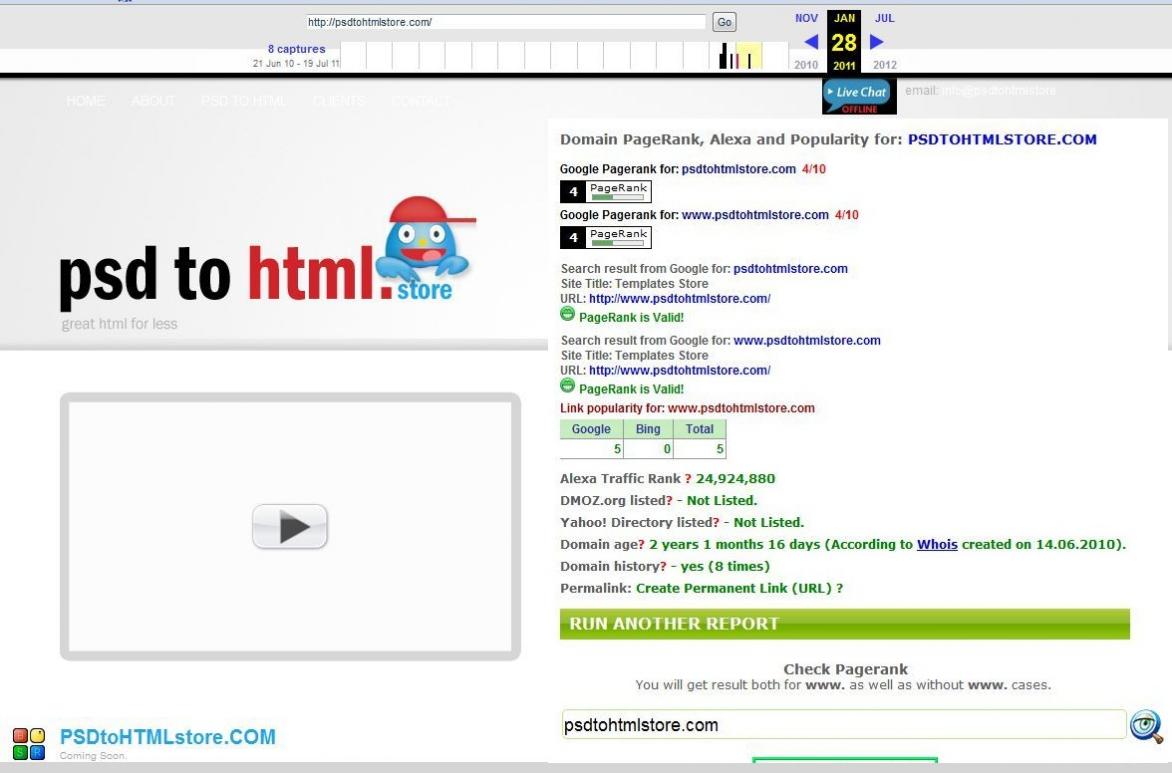This screenshot has width=1172, height=773.
Task: Click www.psdtohtmlstore.com link after Google Pagerank for
Action: (755, 215)
